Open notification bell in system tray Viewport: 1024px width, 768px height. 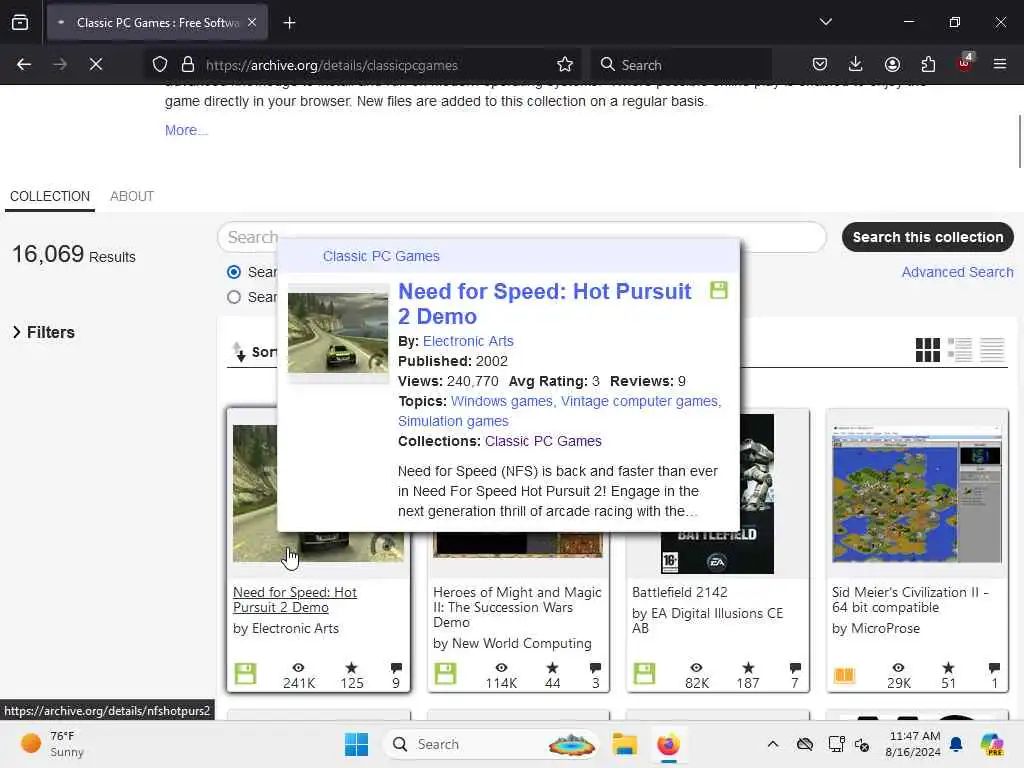pos(956,744)
